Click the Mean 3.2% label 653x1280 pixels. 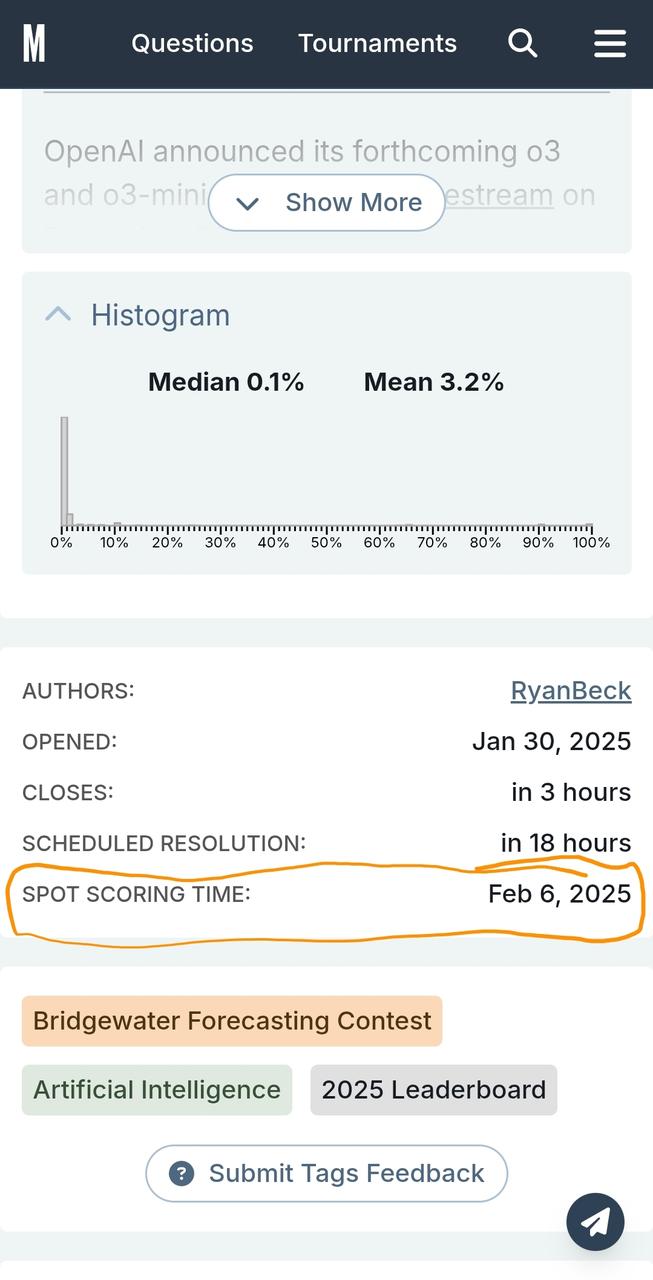[434, 382]
